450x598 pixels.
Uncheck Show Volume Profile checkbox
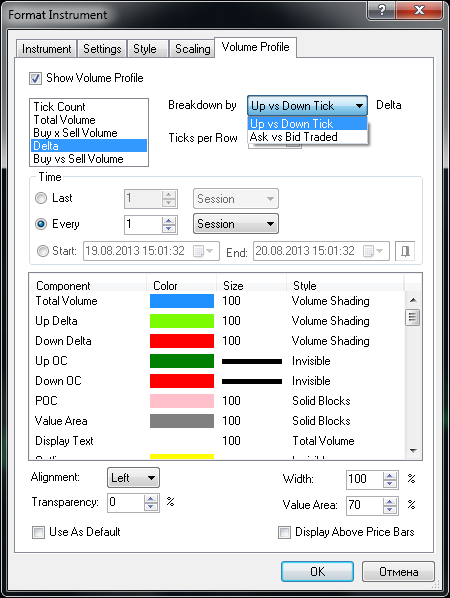[x=35, y=79]
